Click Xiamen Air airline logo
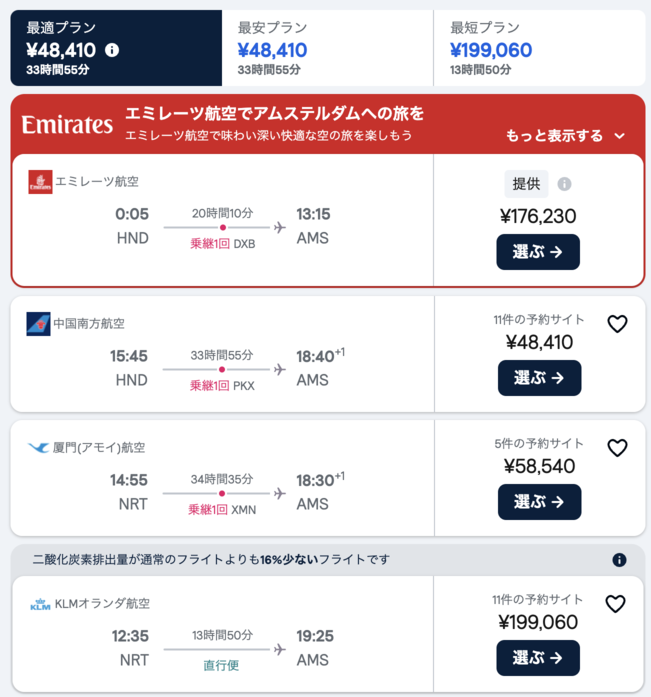Viewport: 651px width, 697px height. pyautogui.click(x=39, y=448)
